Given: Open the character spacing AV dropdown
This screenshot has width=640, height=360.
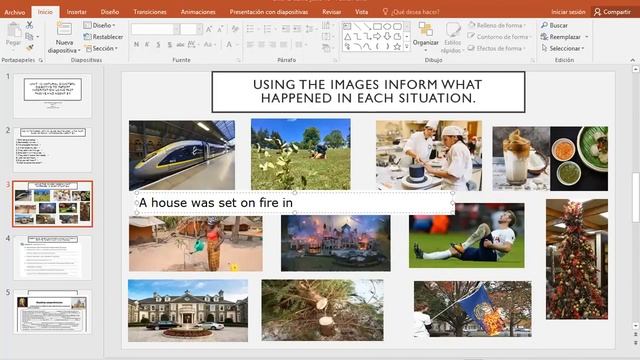Looking at the screenshot, I should (192, 44).
